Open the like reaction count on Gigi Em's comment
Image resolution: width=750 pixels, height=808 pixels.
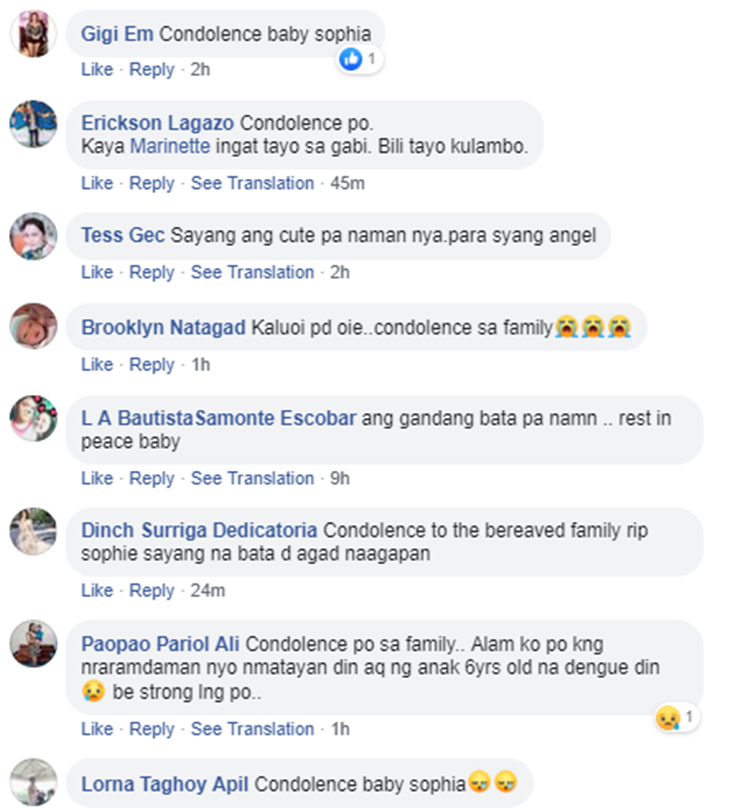359,59
